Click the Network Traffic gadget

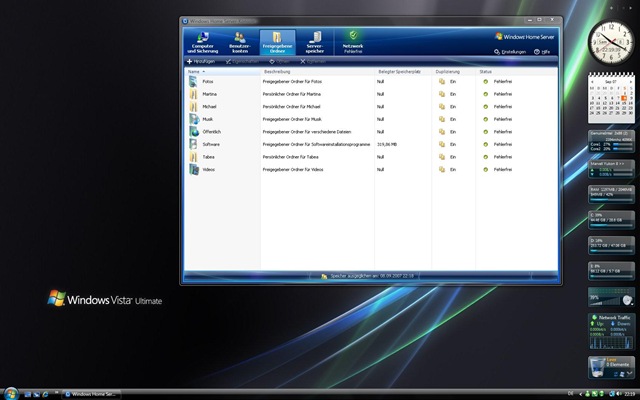point(611,332)
